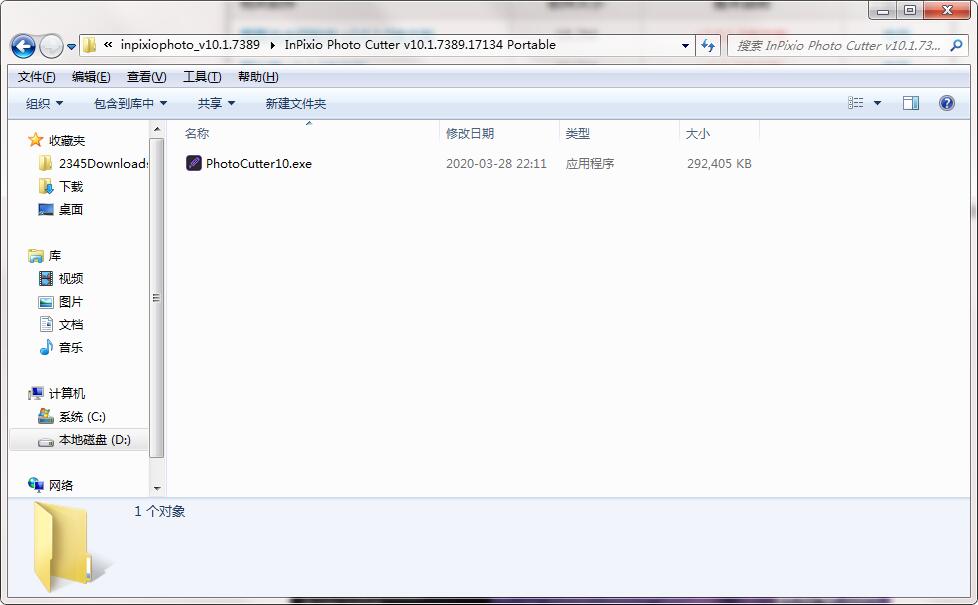Toggle the preview pane icon
The width and height of the screenshot is (978, 605).
(x=911, y=103)
